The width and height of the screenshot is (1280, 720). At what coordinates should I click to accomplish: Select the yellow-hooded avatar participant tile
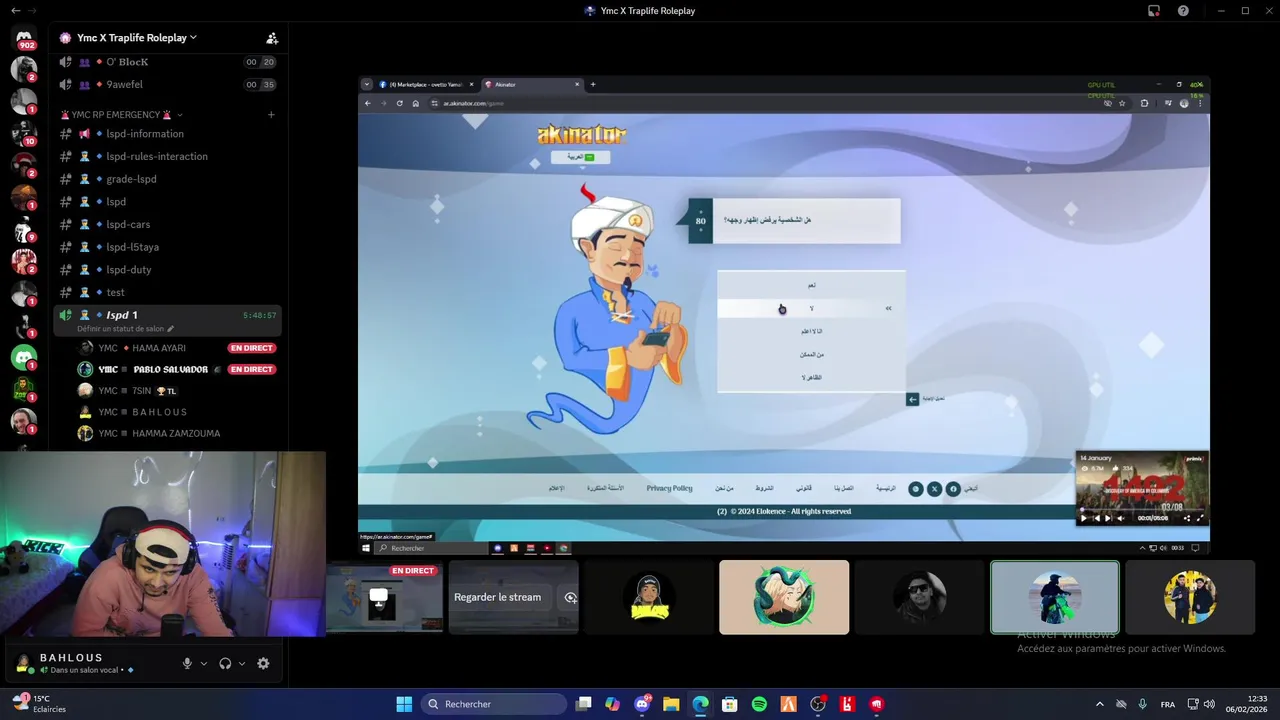click(x=649, y=597)
